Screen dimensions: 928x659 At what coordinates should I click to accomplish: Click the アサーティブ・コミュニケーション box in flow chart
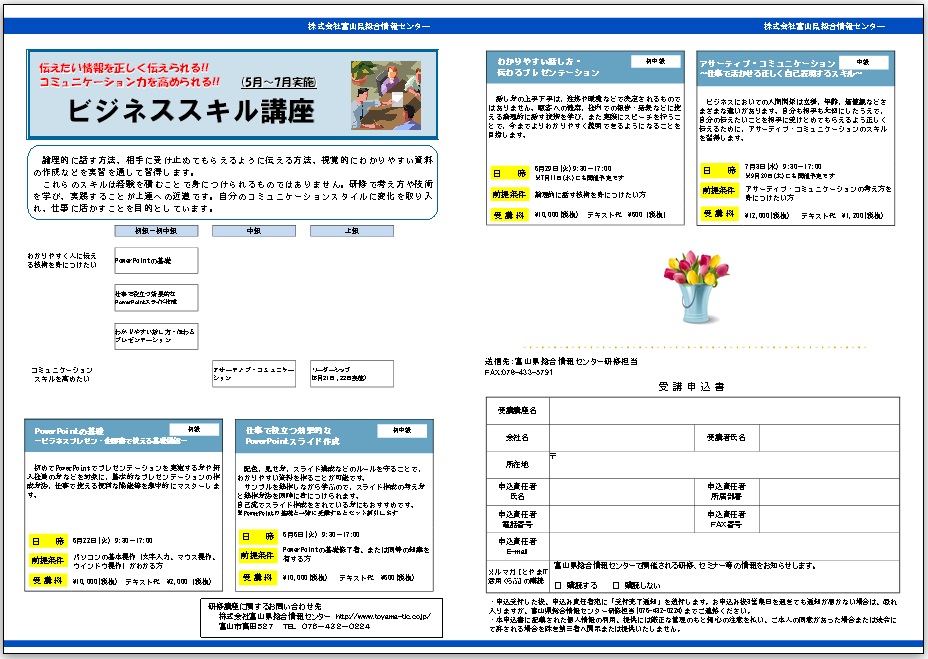click(x=254, y=374)
